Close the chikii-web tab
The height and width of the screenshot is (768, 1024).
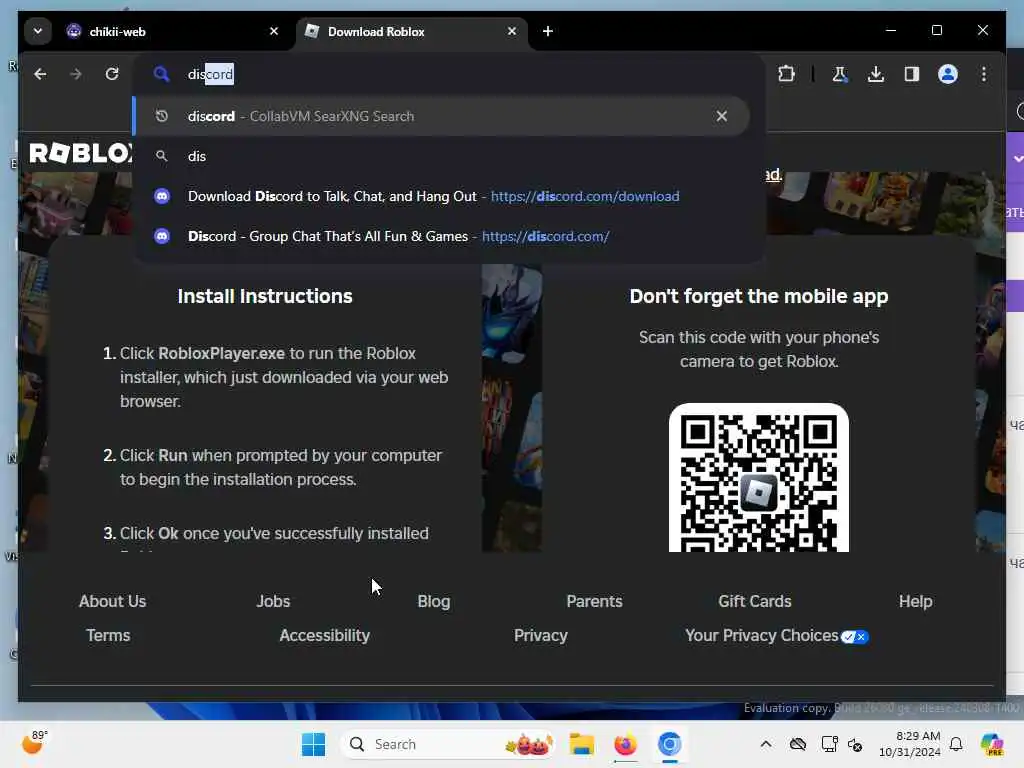pos(274,31)
